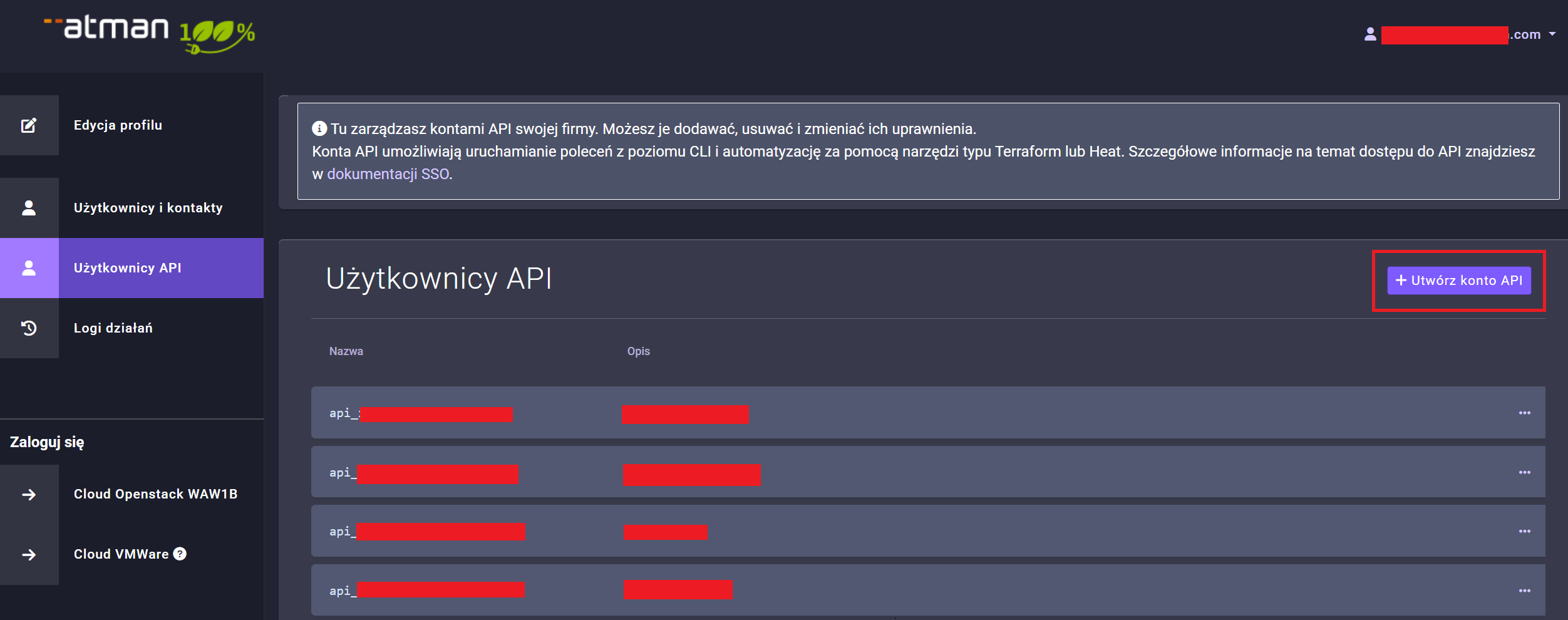Click the Nazwa column header

point(346,351)
